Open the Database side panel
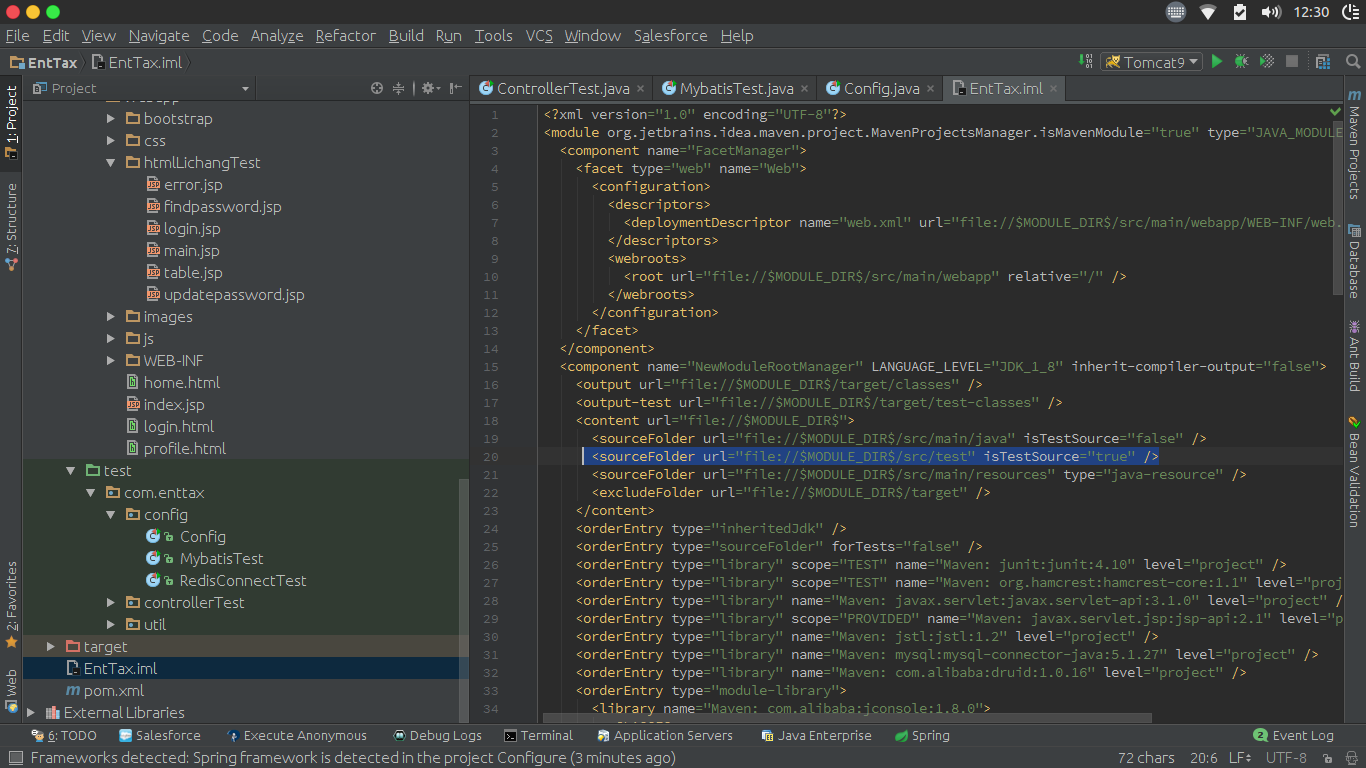The image size is (1366, 768). pos(1354,259)
